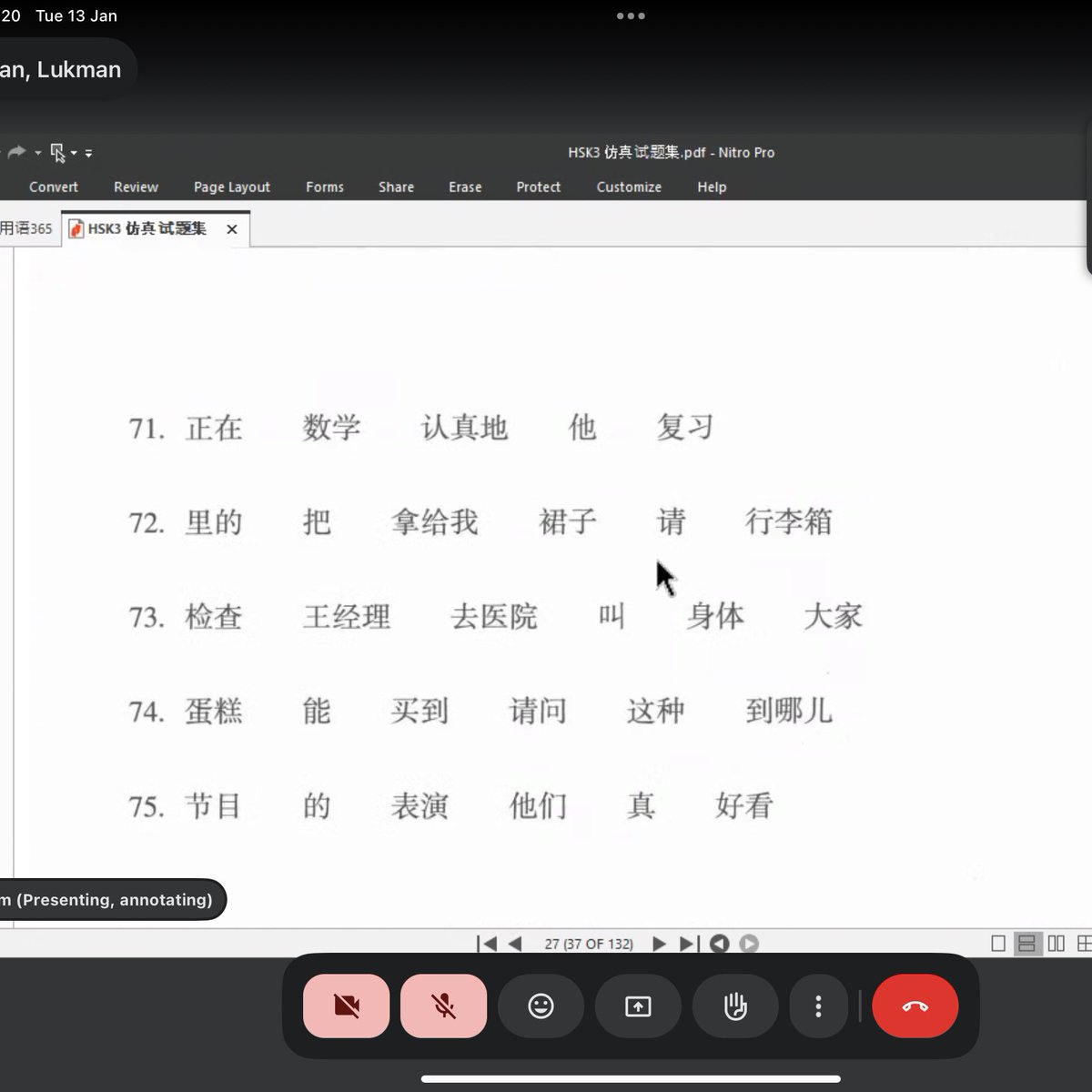Raise hand in the meeting

coord(735,1006)
